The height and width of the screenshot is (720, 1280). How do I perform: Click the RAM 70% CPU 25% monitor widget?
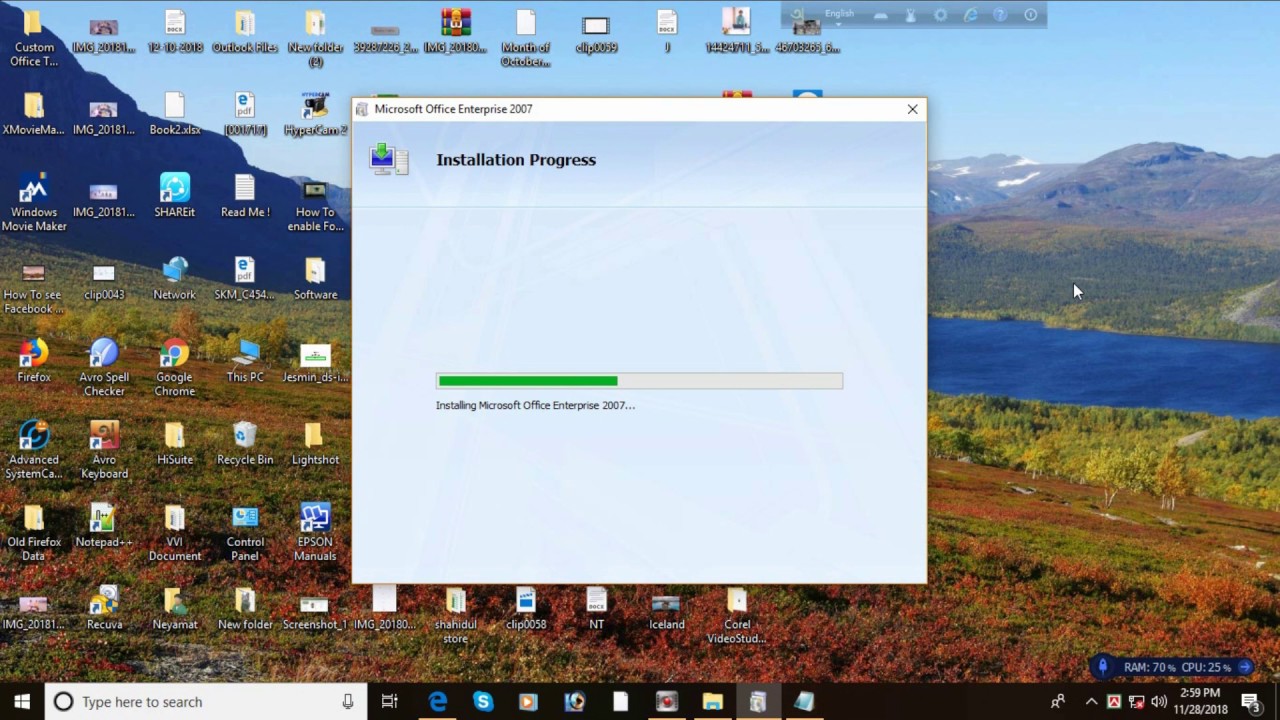pyautogui.click(x=1174, y=667)
